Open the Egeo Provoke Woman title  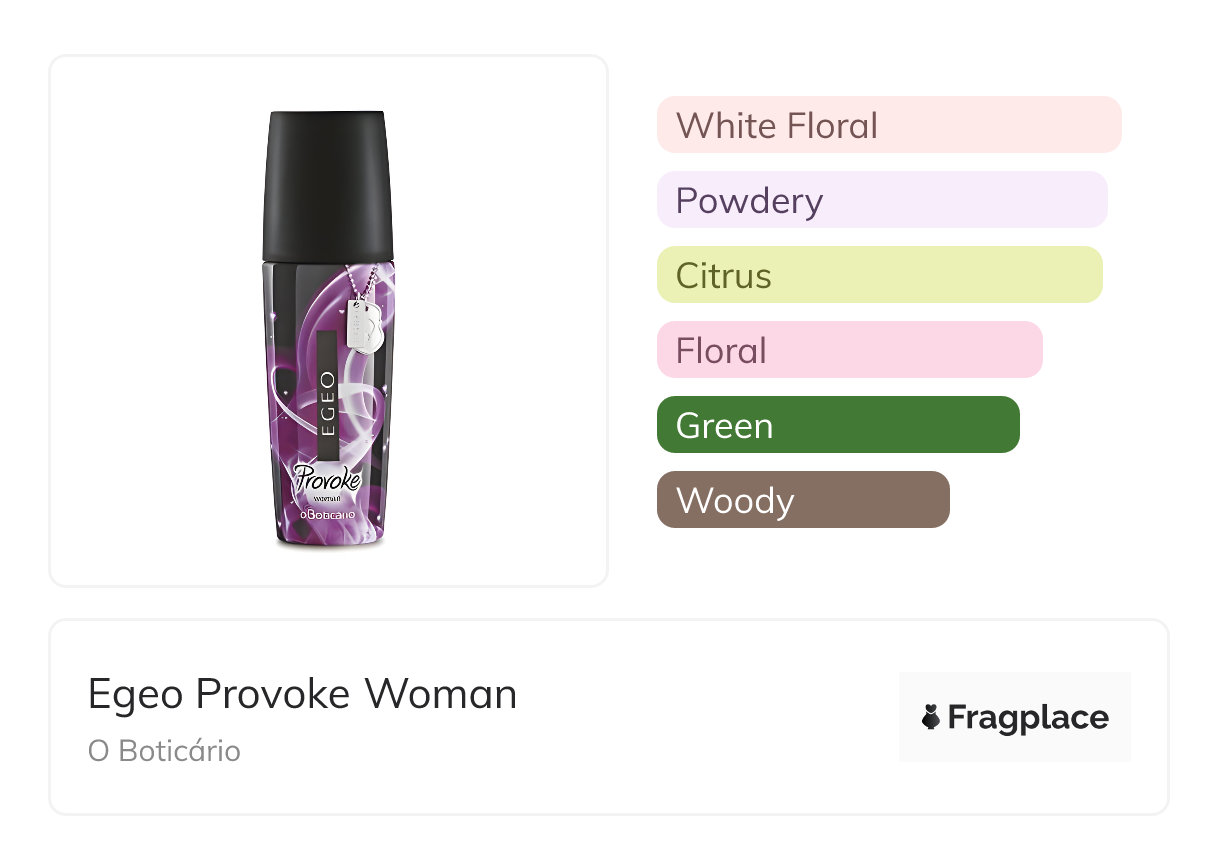[302, 694]
